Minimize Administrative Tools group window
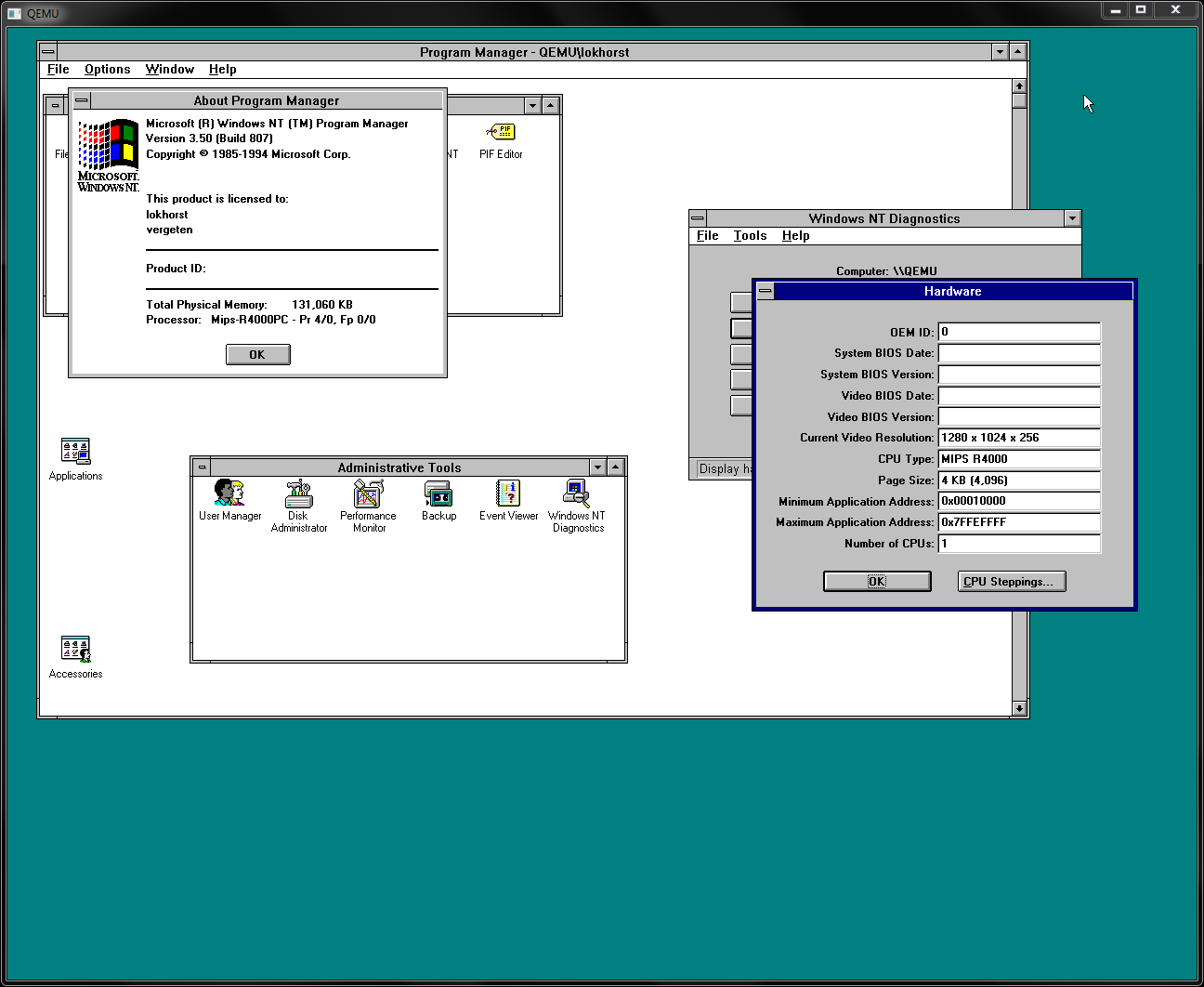 598,467
